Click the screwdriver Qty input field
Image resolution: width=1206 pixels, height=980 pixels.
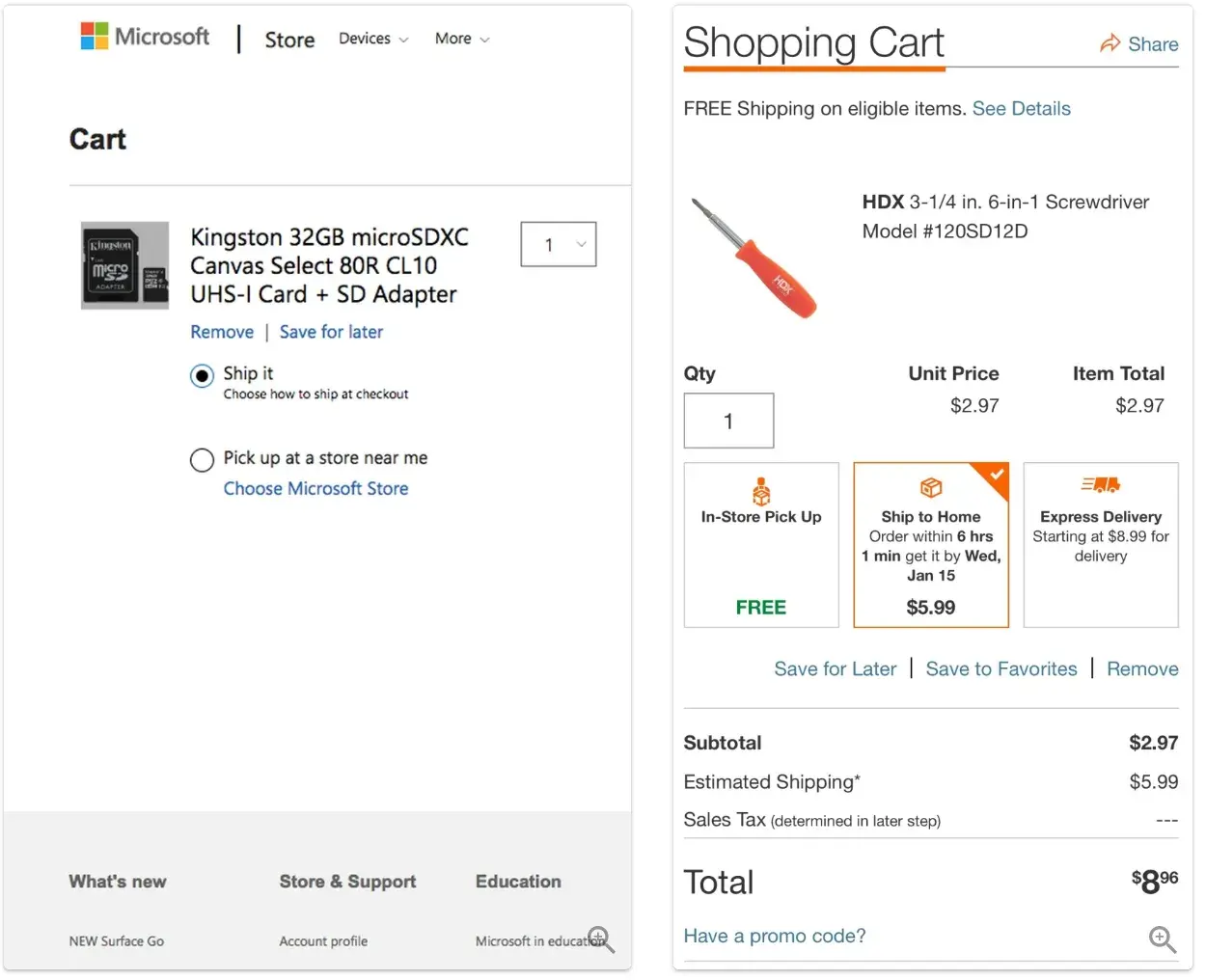coord(728,421)
